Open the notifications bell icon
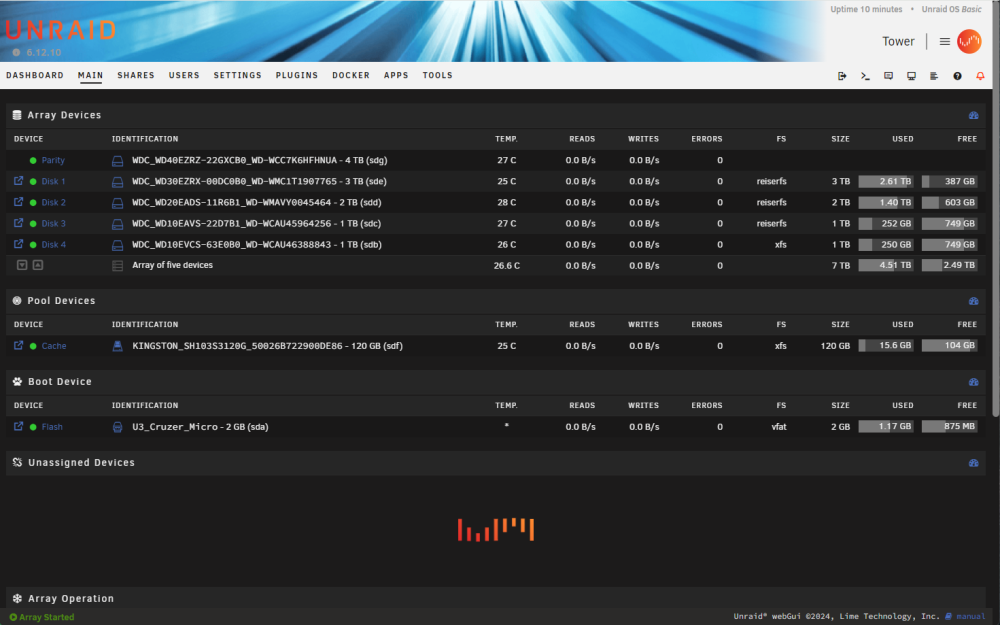 [980, 76]
